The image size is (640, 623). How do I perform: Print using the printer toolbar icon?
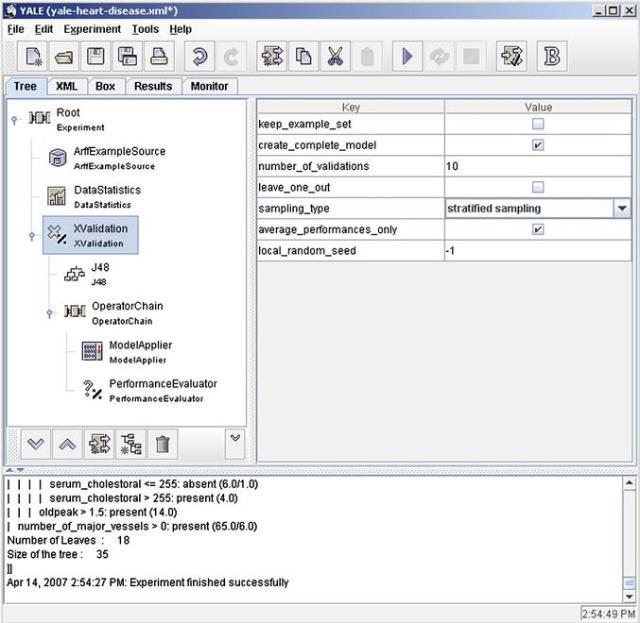(x=159, y=56)
